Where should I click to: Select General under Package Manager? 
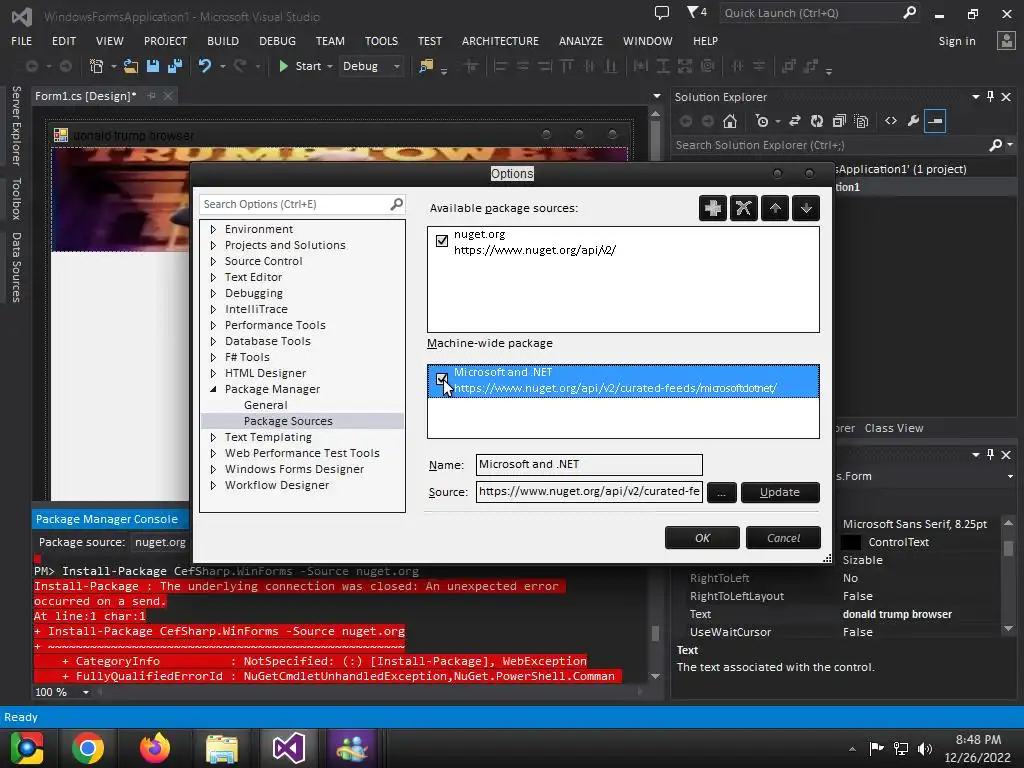265,406
